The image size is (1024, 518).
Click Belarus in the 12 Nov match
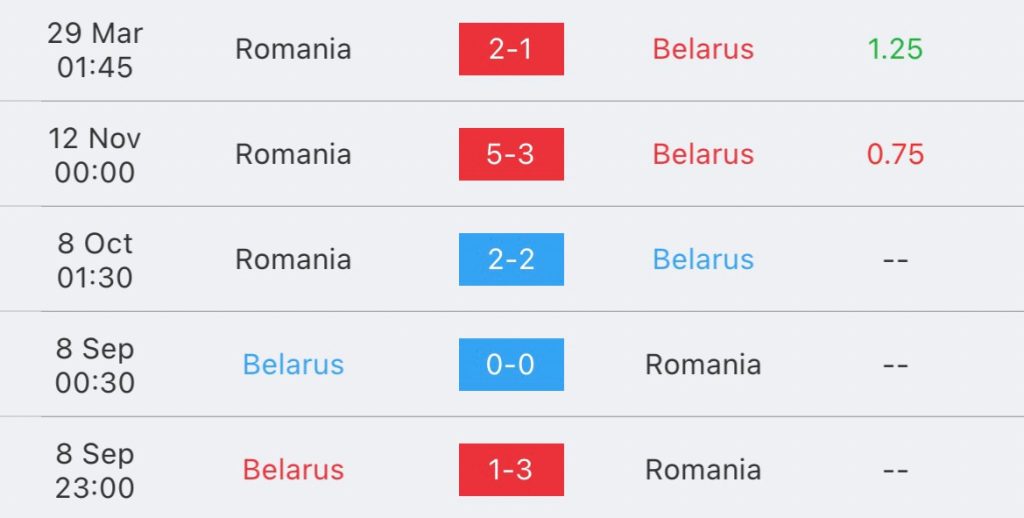click(x=703, y=154)
